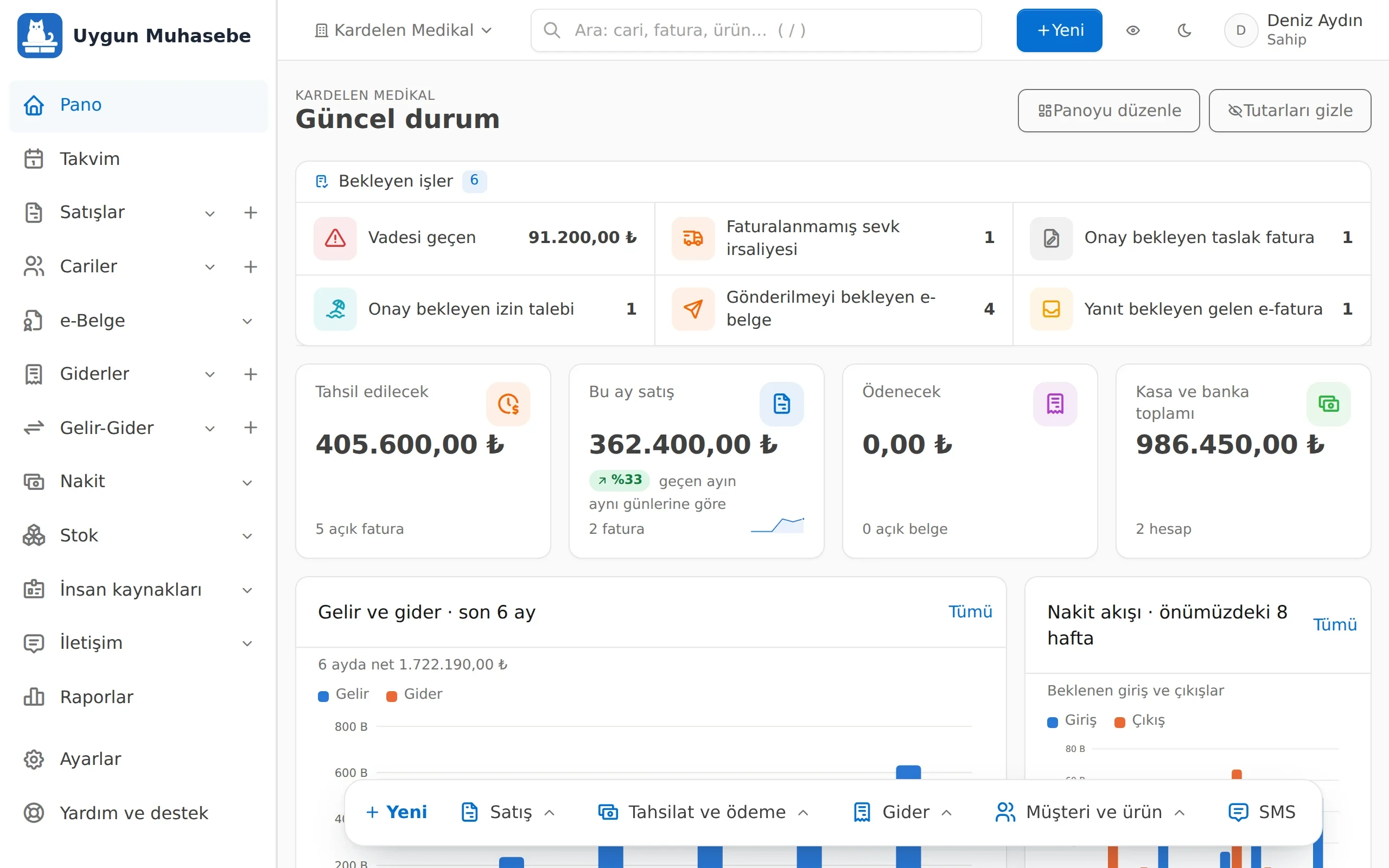1389x868 pixels.
Task: Open Ayarlar settings page
Action: [138, 759]
